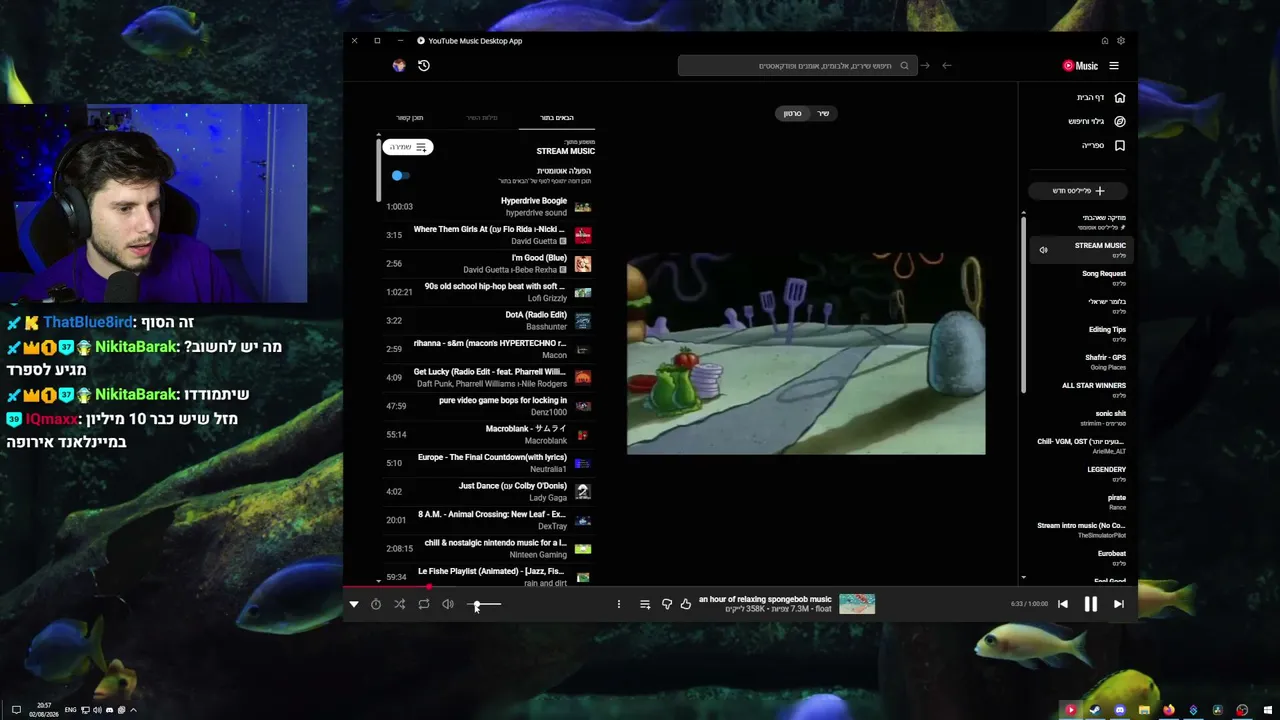Go to Home page (דף הבית) in sidebar
The width and height of the screenshot is (1280, 720).
1101,97
